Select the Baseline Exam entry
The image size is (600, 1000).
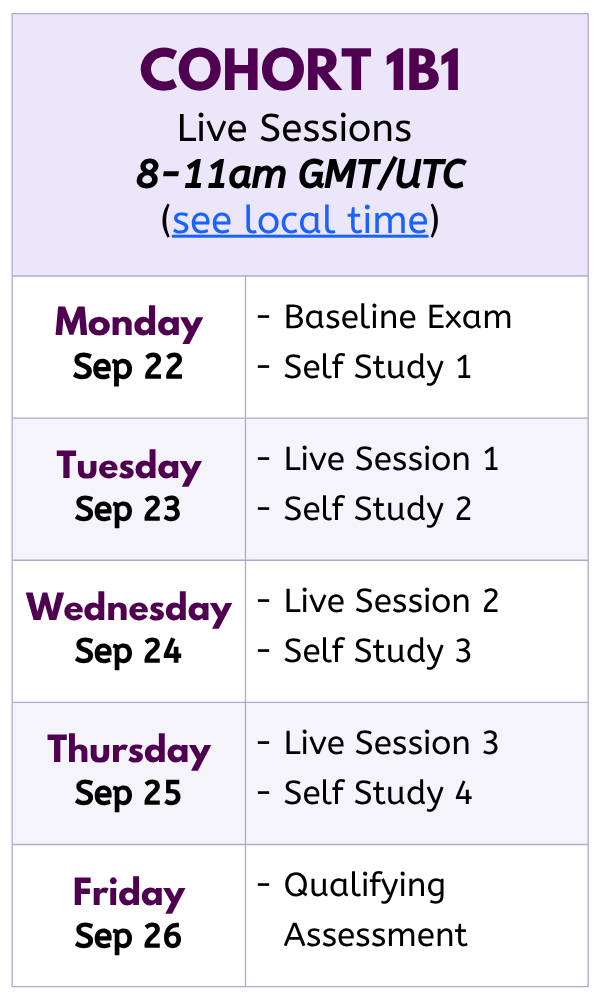(397, 318)
